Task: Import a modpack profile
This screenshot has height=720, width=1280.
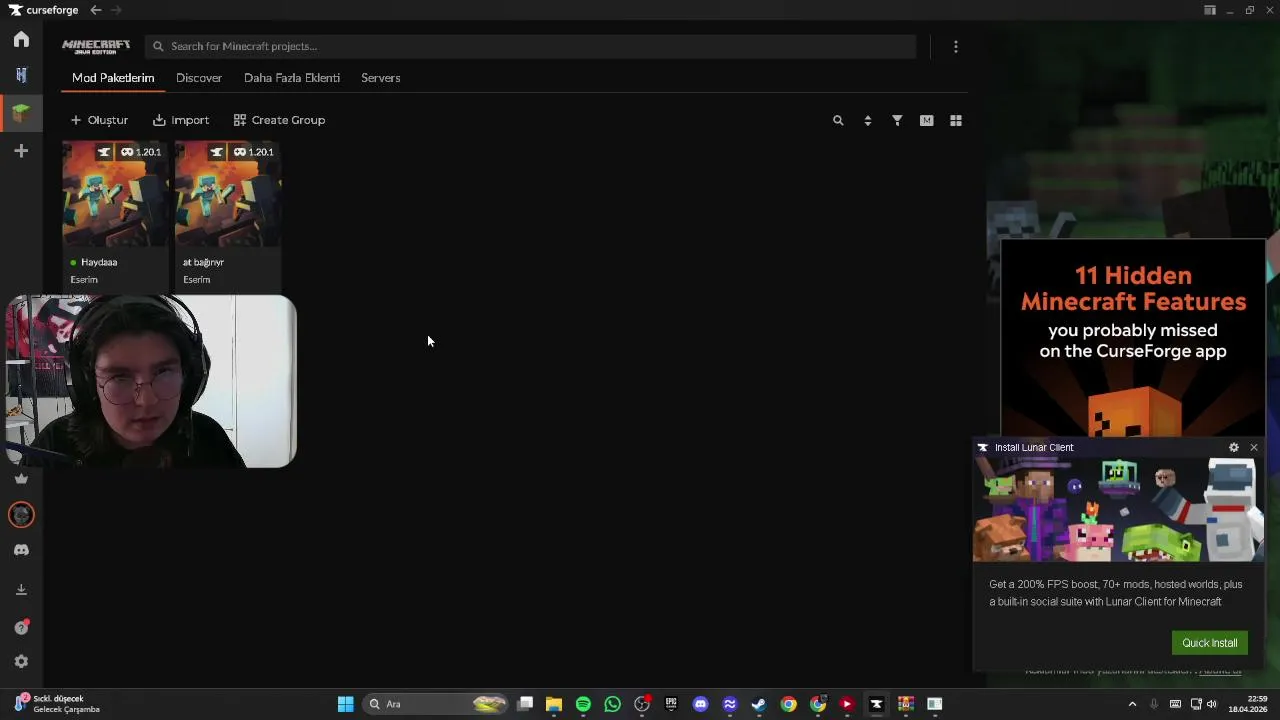Action: point(181,120)
